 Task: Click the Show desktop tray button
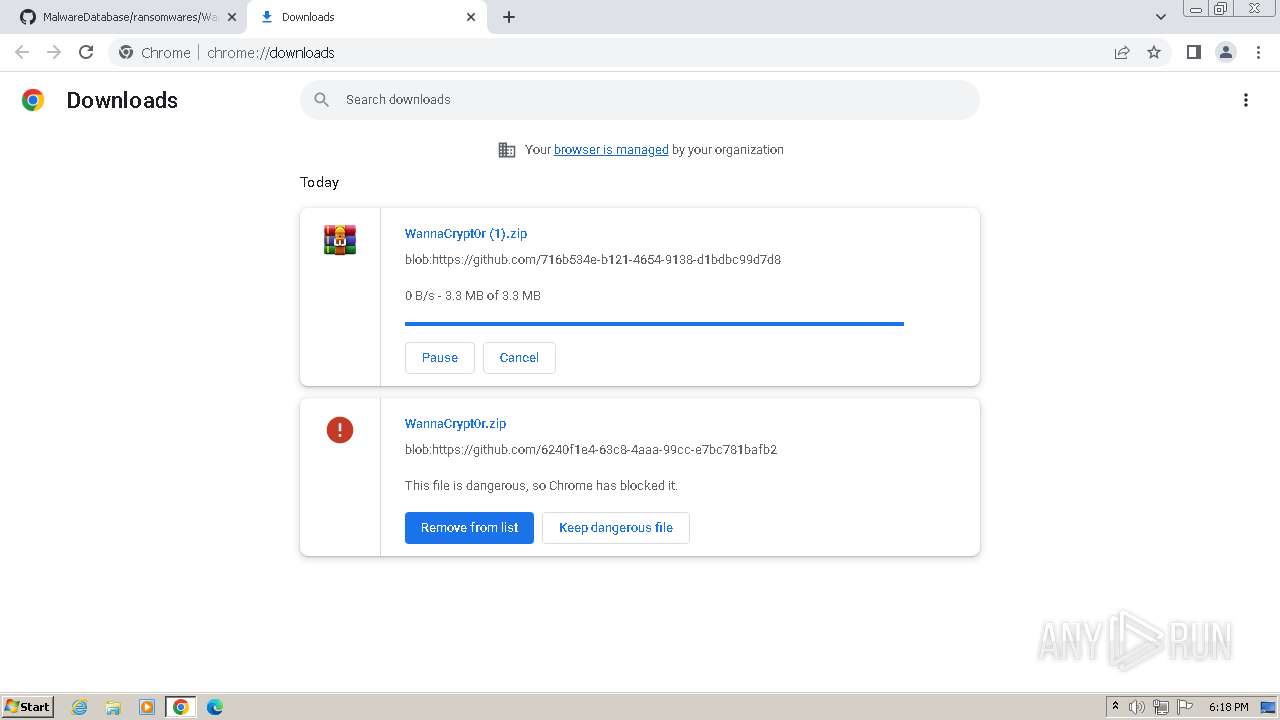coord(1268,707)
